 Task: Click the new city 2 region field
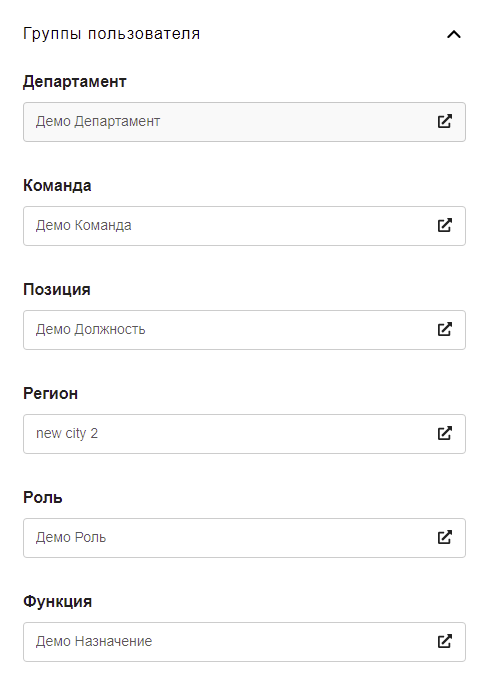point(244,434)
